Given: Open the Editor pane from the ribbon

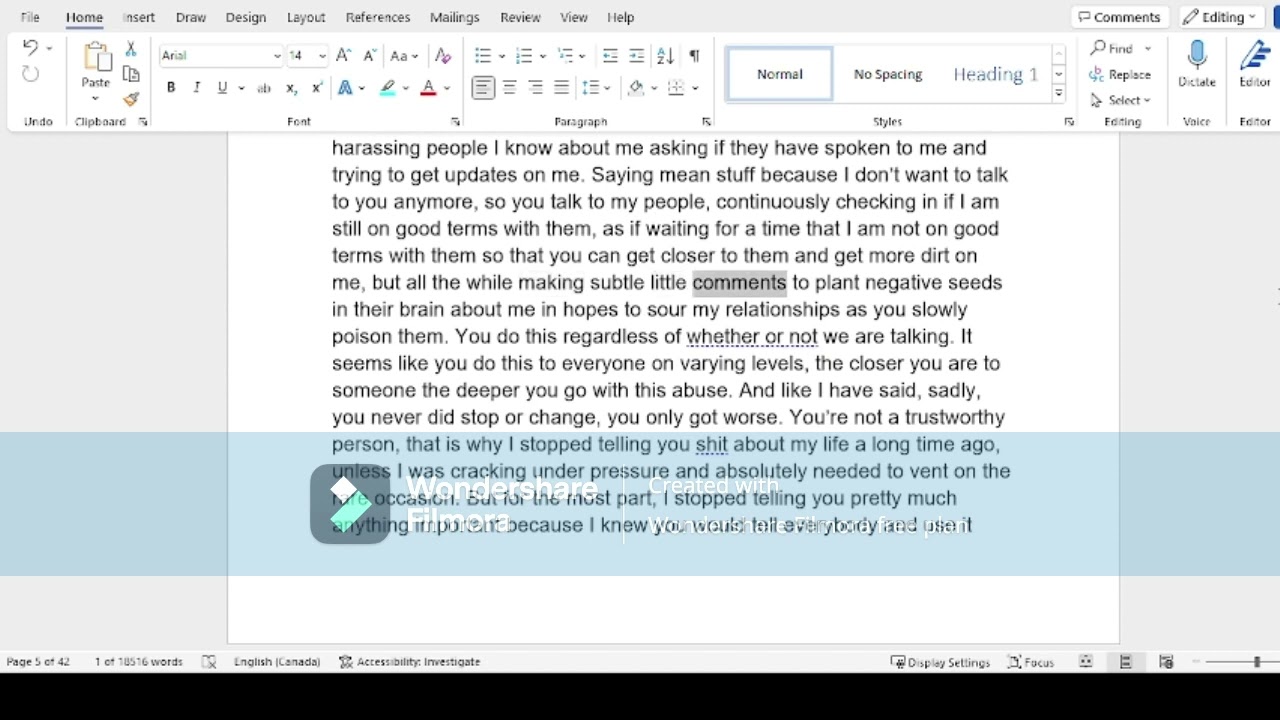Looking at the screenshot, I should [x=1255, y=64].
